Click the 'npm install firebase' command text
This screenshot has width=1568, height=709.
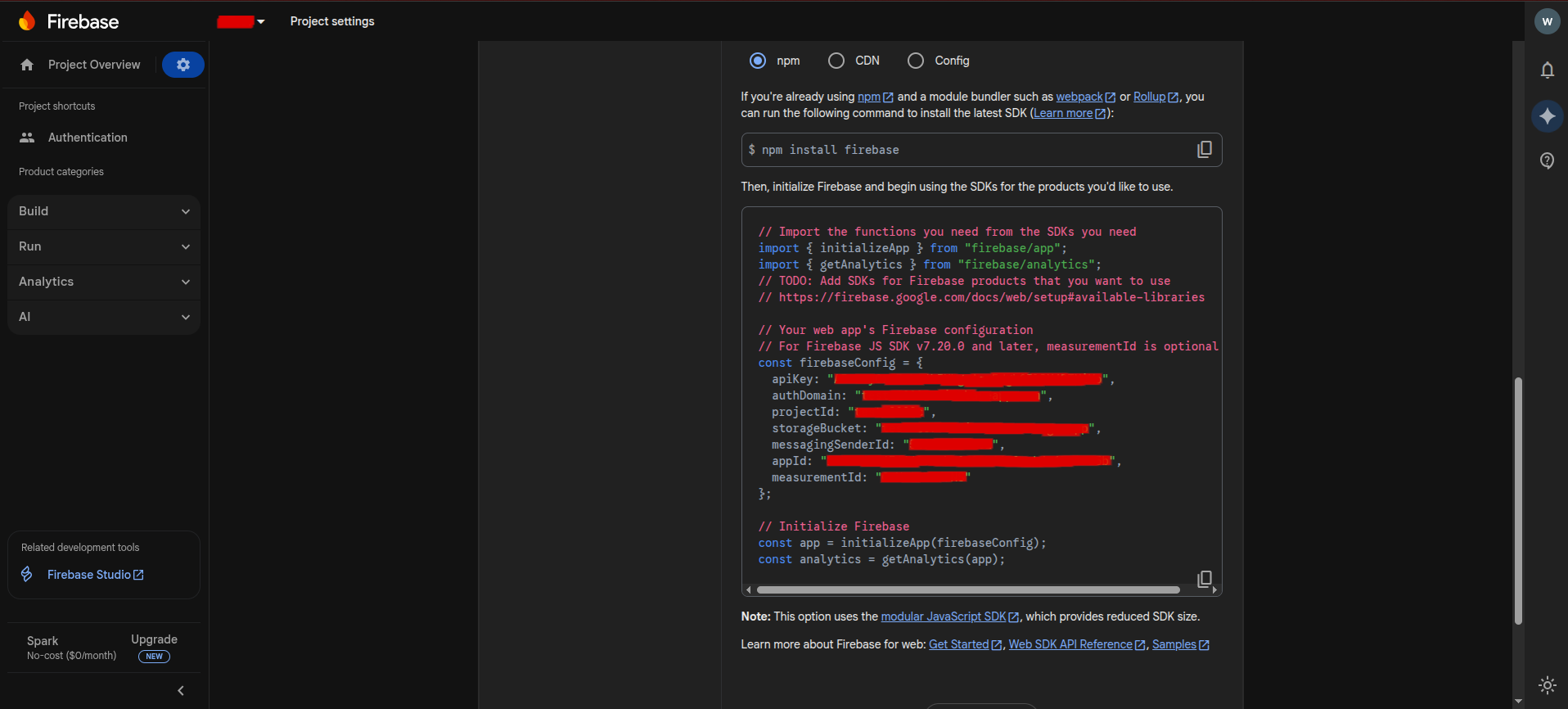coord(831,150)
